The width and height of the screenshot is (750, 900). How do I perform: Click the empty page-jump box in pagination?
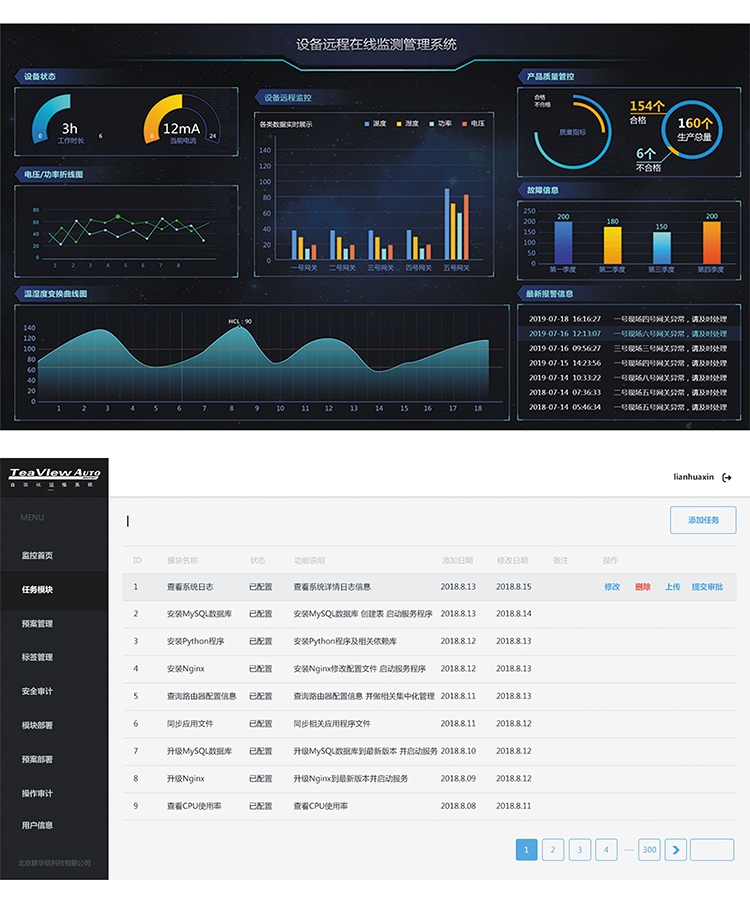point(712,850)
